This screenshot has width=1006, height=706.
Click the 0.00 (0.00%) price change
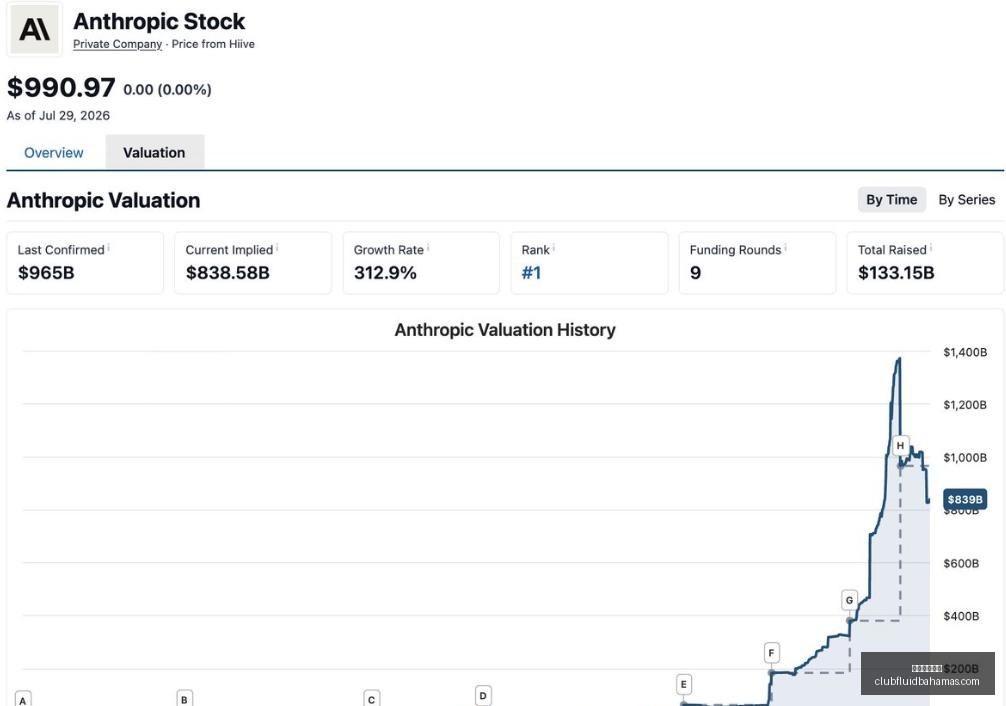(167, 90)
